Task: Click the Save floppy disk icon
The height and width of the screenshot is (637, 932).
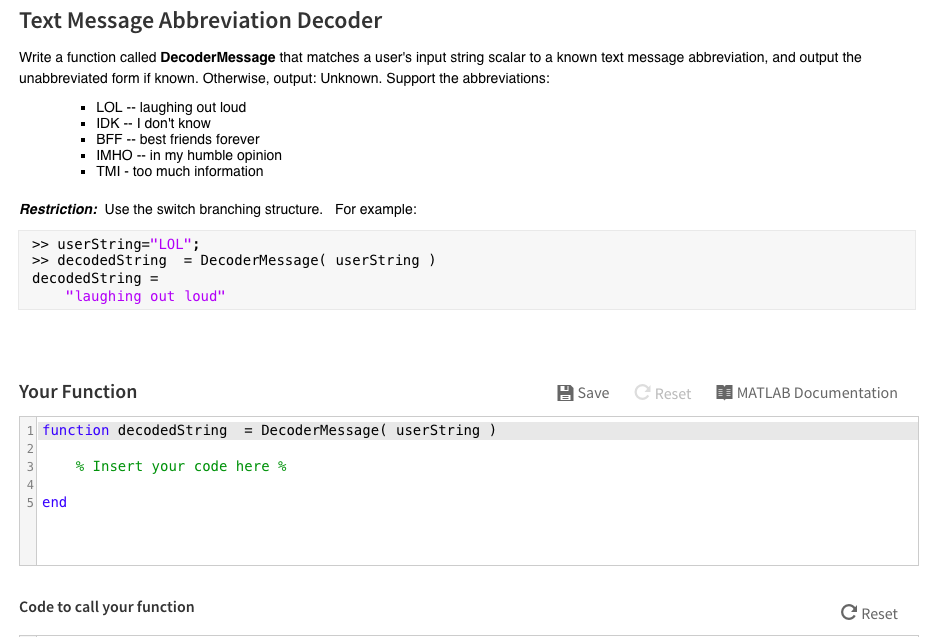Action: pos(565,393)
